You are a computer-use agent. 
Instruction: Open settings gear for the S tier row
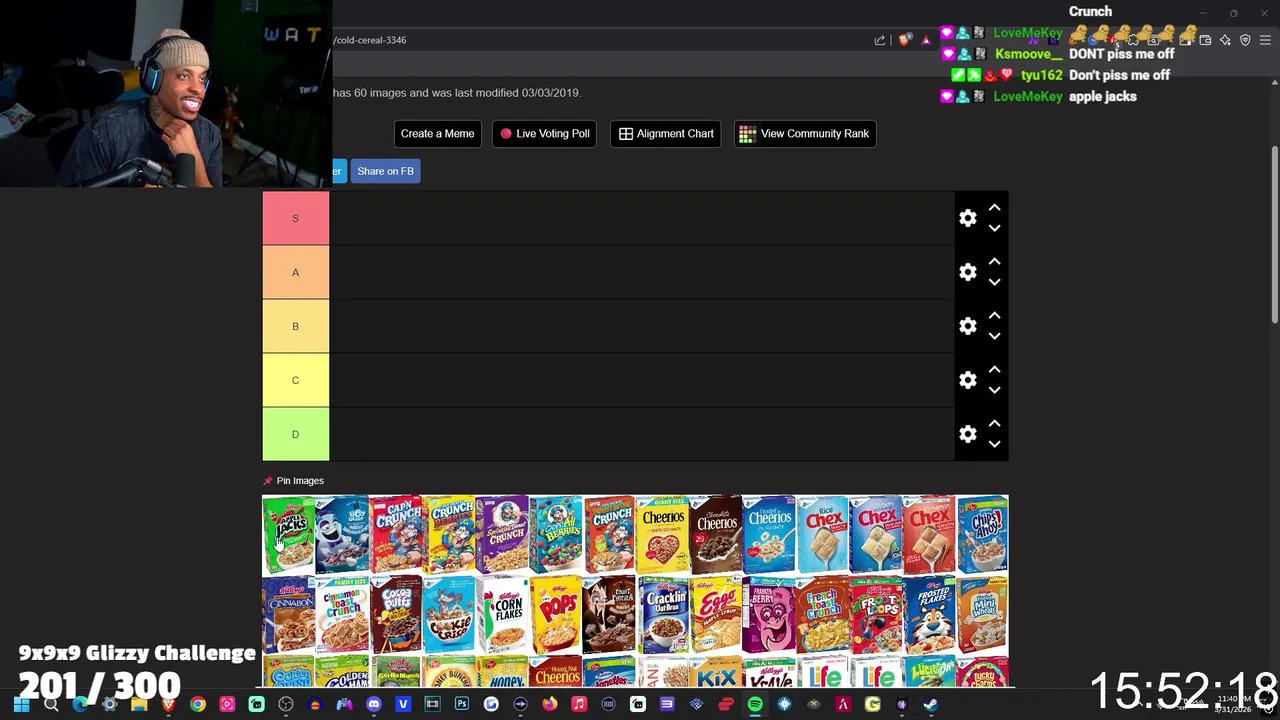coord(968,218)
